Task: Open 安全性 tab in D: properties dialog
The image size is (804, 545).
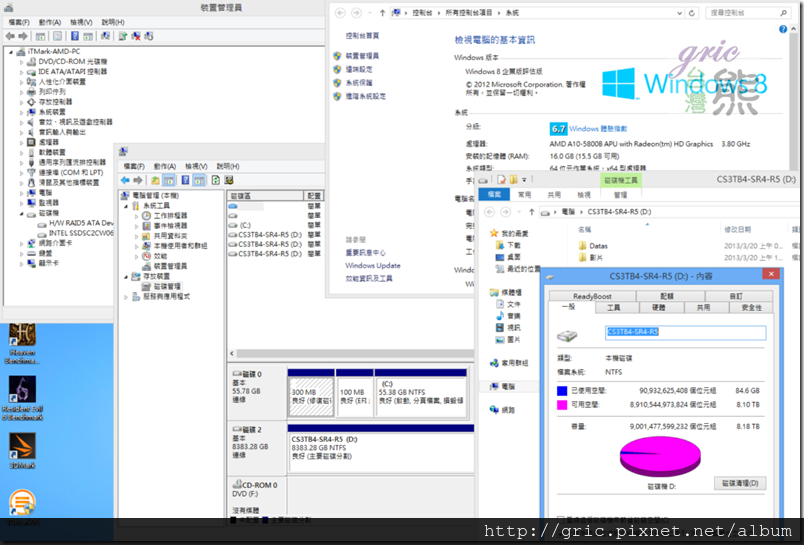Action: click(x=751, y=308)
